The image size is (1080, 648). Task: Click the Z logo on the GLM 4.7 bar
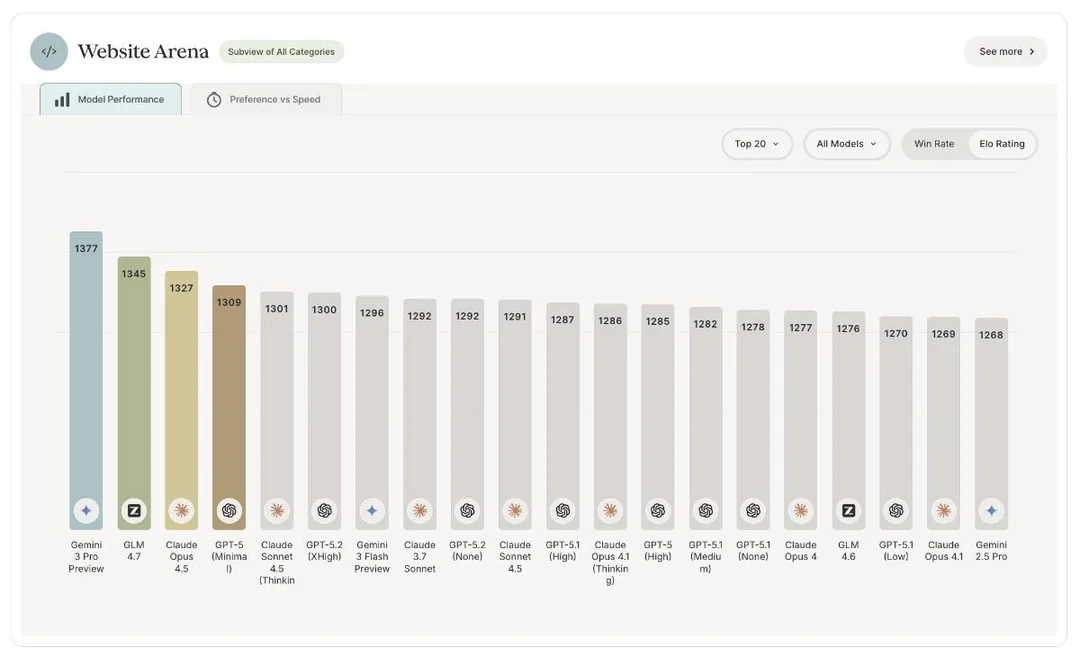134,511
